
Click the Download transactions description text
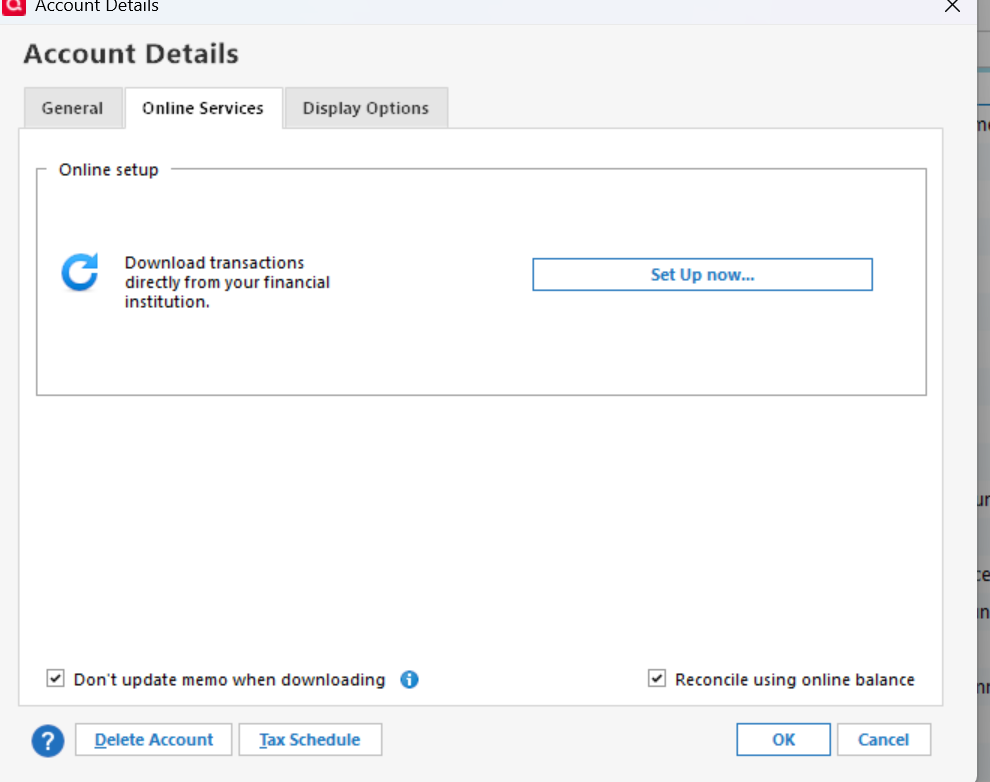(x=227, y=282)
